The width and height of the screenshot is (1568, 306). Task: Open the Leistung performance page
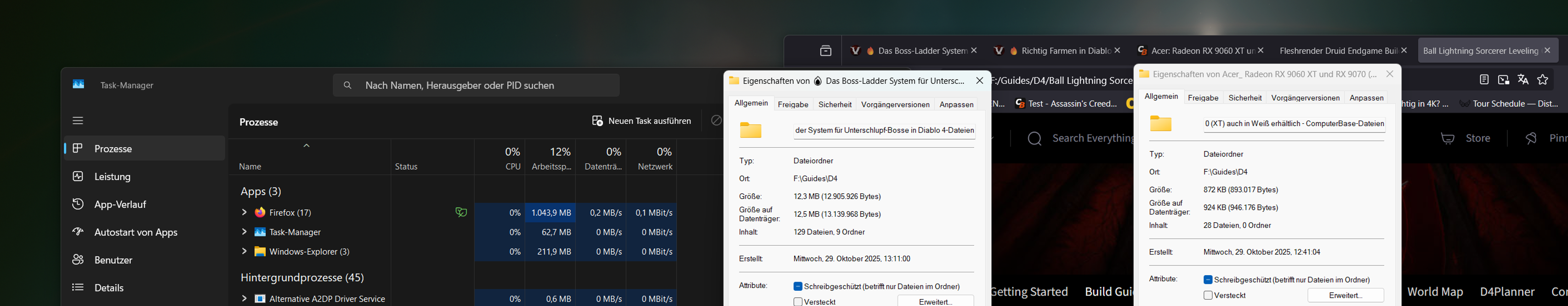point(144,176)
